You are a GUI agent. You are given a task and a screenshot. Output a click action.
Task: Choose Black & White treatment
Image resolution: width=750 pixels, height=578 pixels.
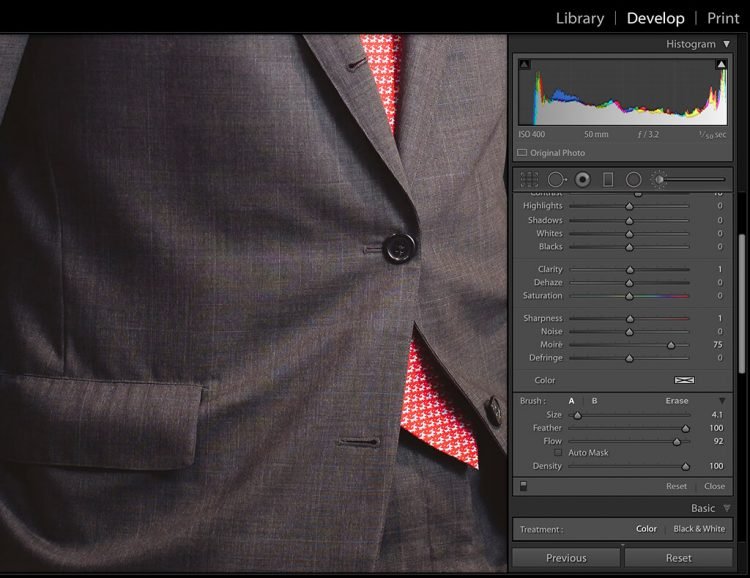point(699,529)
